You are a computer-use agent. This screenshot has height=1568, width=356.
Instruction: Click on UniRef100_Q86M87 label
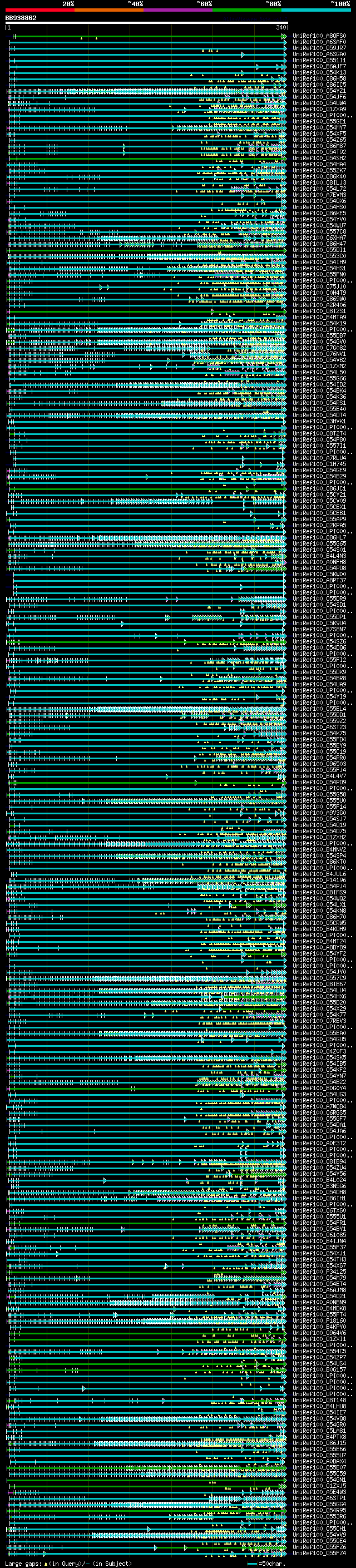pyautogui.click(x=319, y=146)
